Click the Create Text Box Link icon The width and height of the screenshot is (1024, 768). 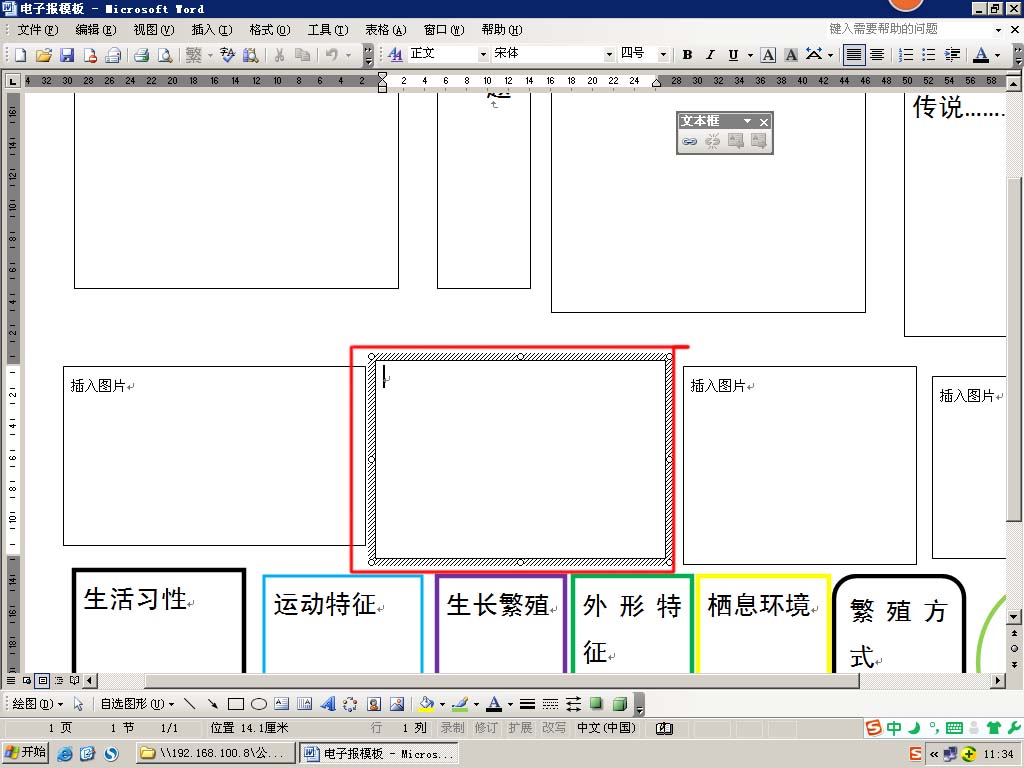689,142
